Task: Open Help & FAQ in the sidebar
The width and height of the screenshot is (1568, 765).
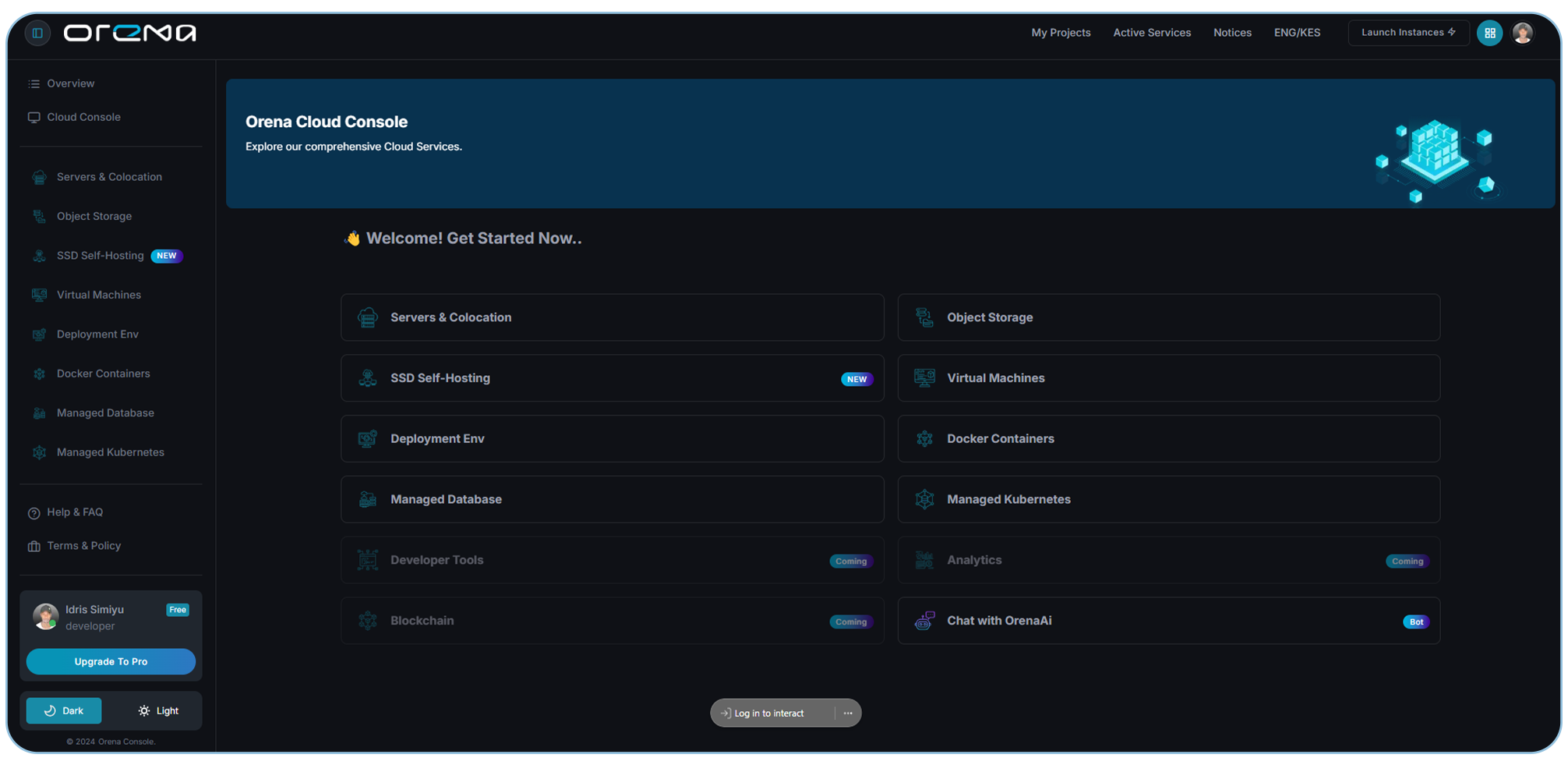Action: point(74,512)
